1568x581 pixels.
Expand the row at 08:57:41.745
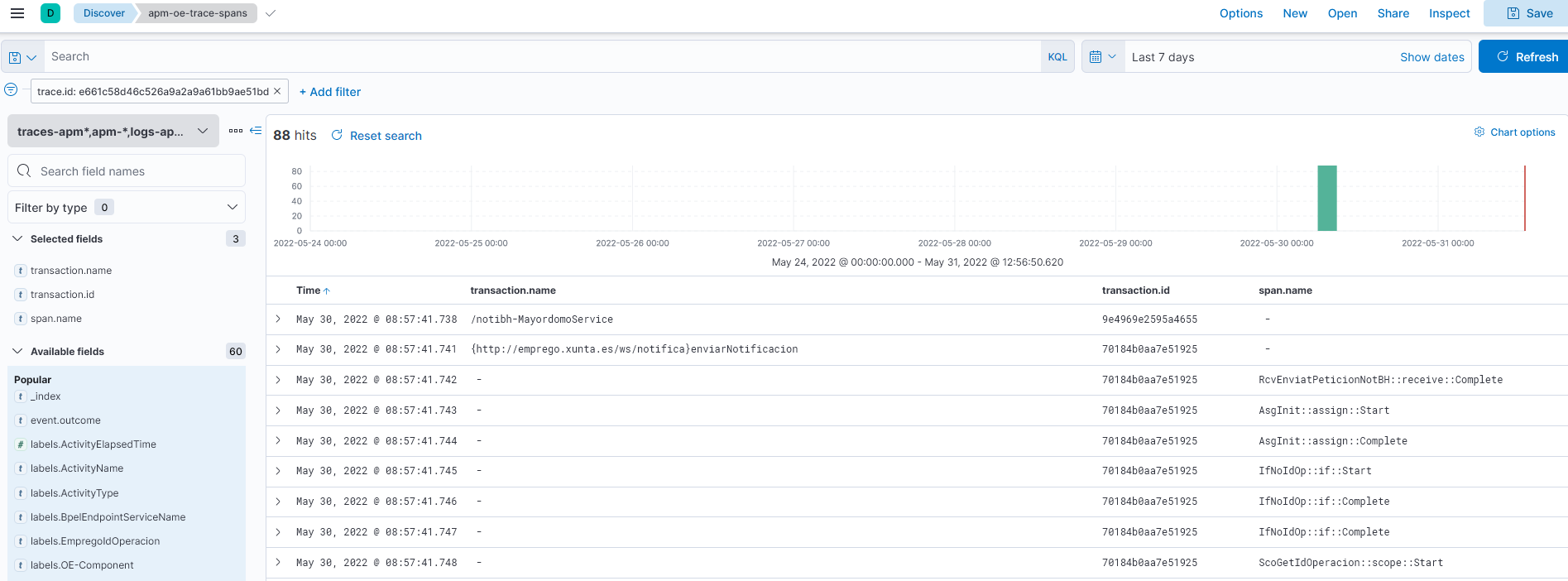(278, 471)
